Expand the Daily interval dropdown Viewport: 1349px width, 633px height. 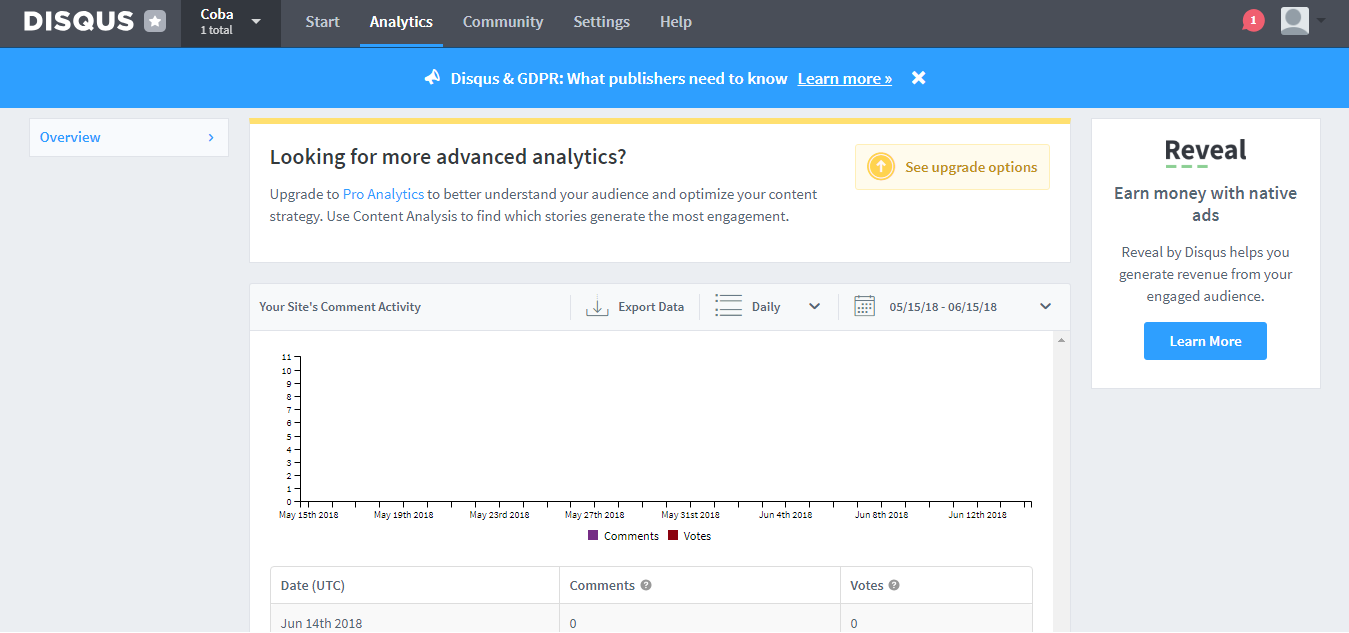point(814,307)
